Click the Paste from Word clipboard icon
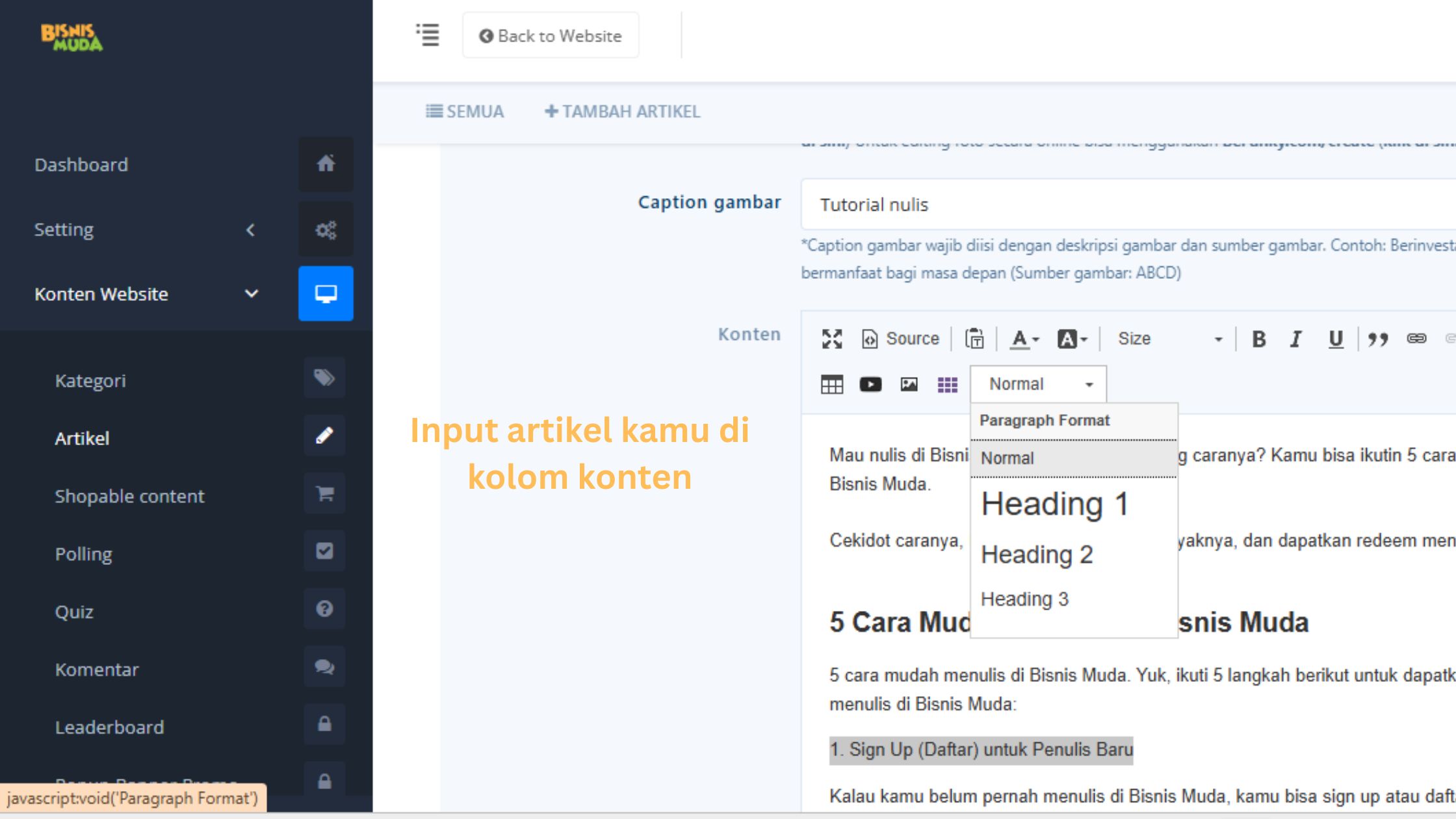 point(974,339)
